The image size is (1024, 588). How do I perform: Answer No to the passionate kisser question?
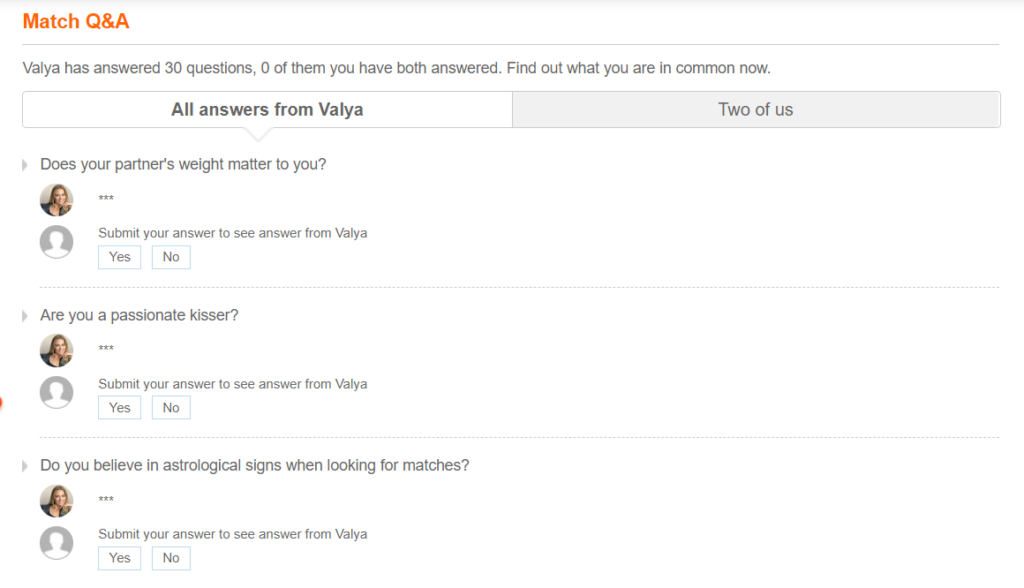[x=170, y=407]
